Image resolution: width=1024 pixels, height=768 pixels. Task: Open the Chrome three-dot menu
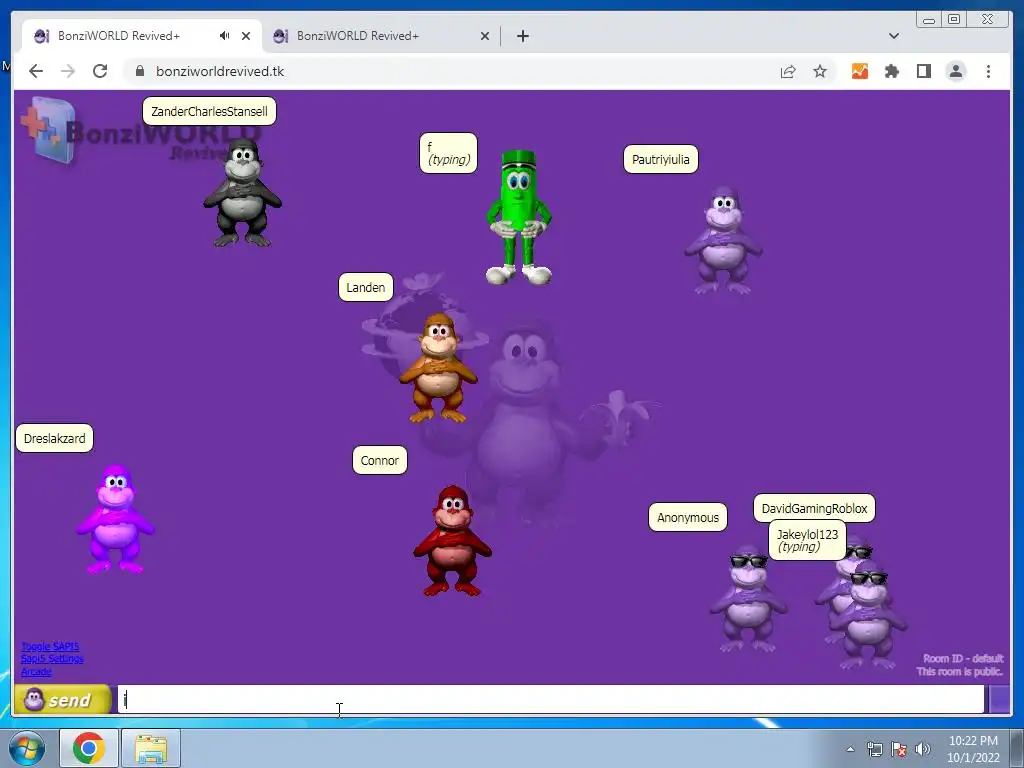coord(988,71)
